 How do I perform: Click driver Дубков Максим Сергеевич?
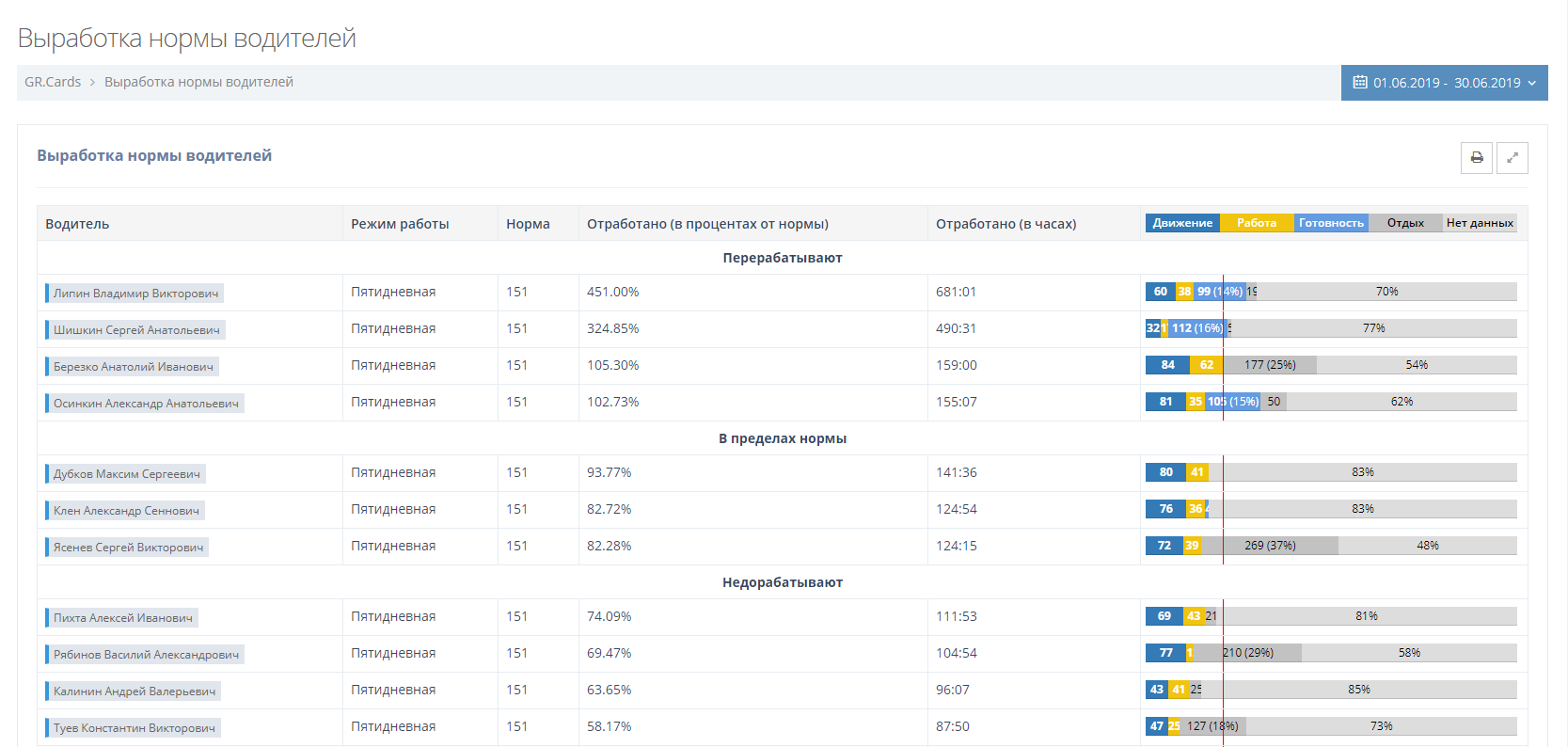126,474
